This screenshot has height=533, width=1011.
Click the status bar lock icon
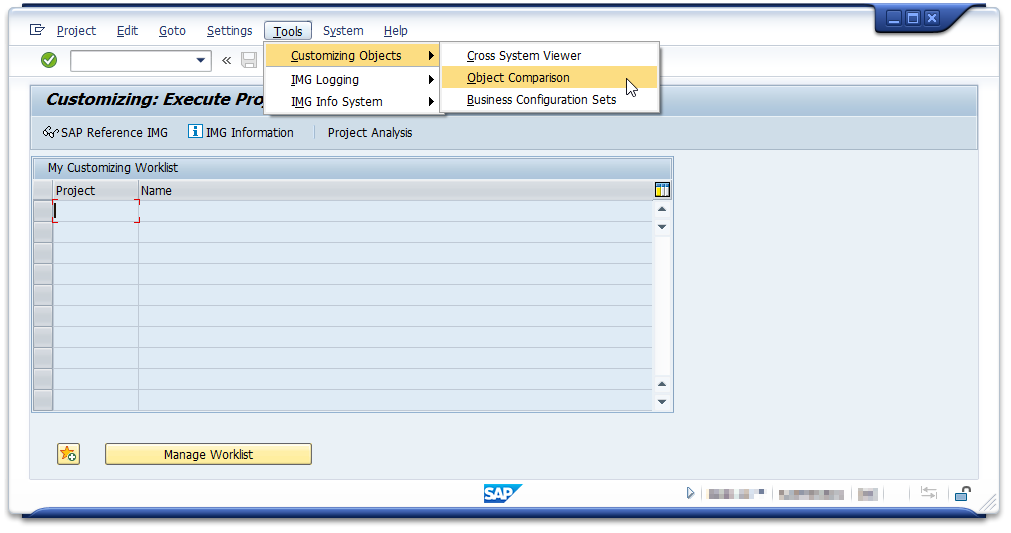coord(963,494)
